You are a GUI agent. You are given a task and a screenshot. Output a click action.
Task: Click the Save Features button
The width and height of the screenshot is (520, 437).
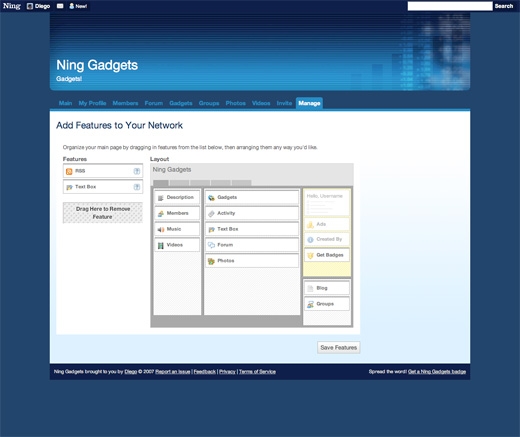[x=339, y=348]
